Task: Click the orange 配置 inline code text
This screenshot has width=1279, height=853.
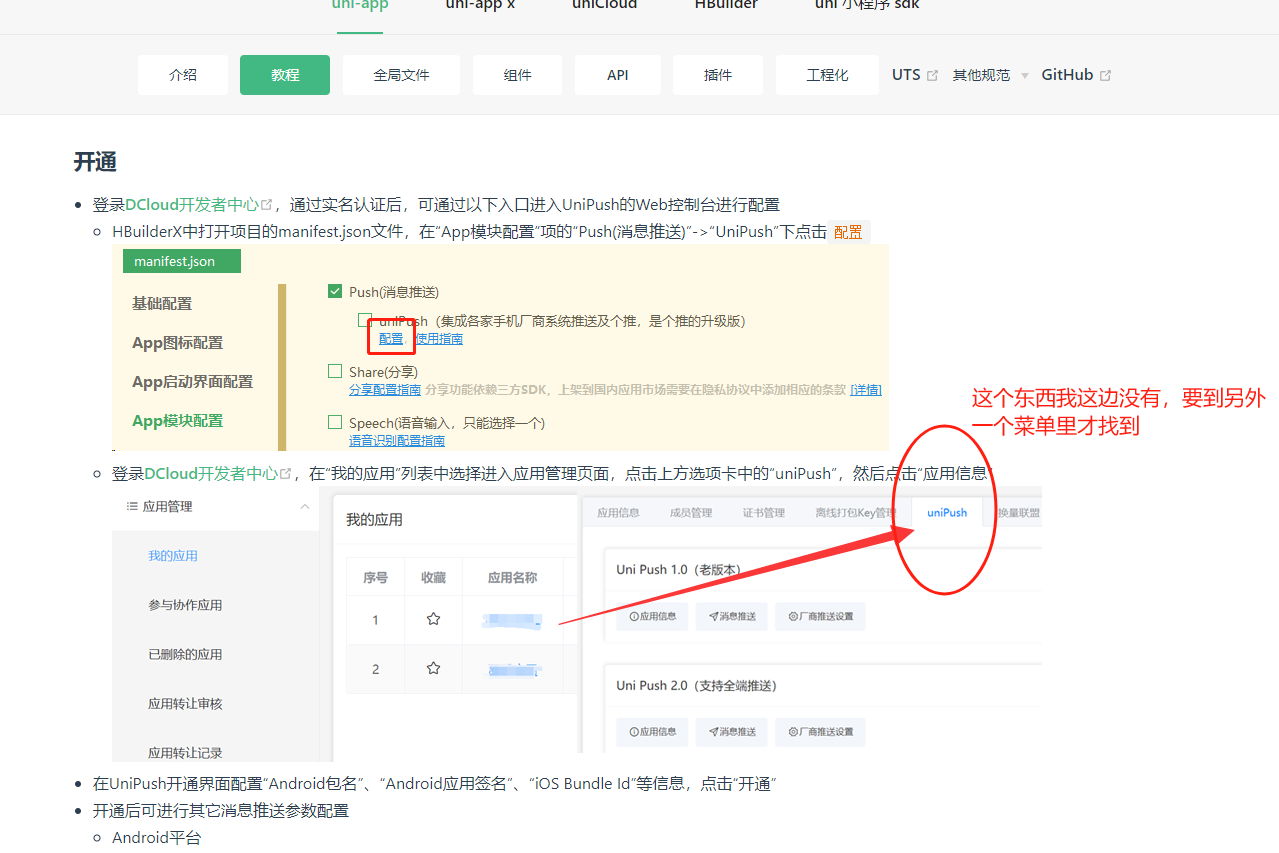Action: (x=848, y=232)
